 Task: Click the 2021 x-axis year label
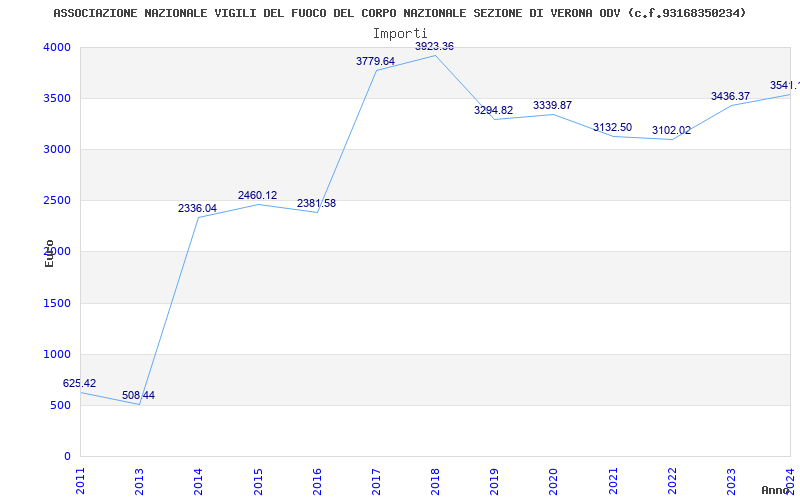(613, 481)
